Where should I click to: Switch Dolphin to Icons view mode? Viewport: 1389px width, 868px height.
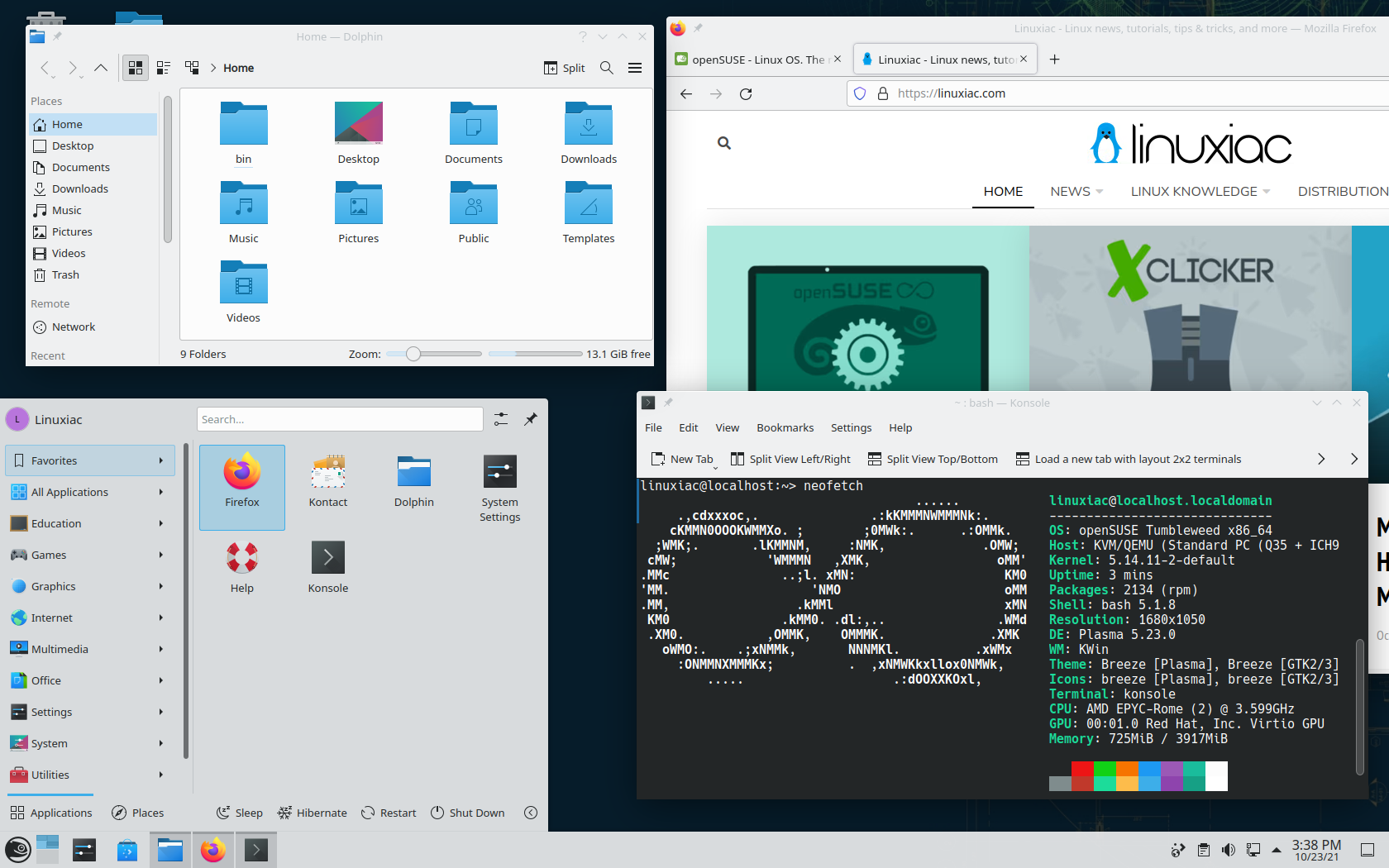[x=136, y=68]
